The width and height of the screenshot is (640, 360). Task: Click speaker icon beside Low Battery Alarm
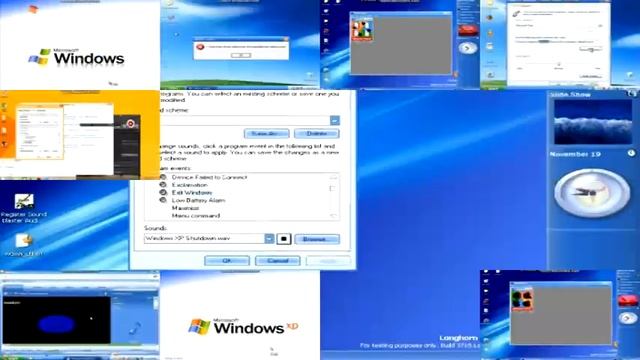click(x=163, y=200)
